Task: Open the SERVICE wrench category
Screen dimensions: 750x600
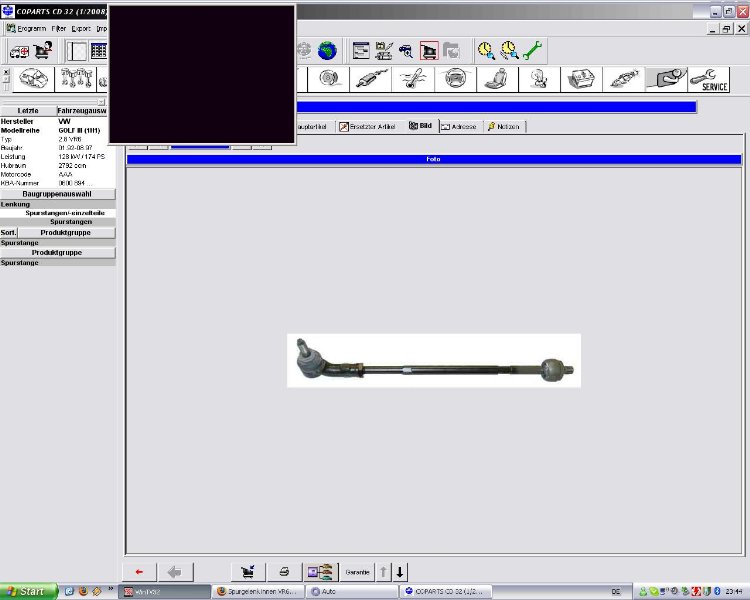Action: tap(708, 80)
